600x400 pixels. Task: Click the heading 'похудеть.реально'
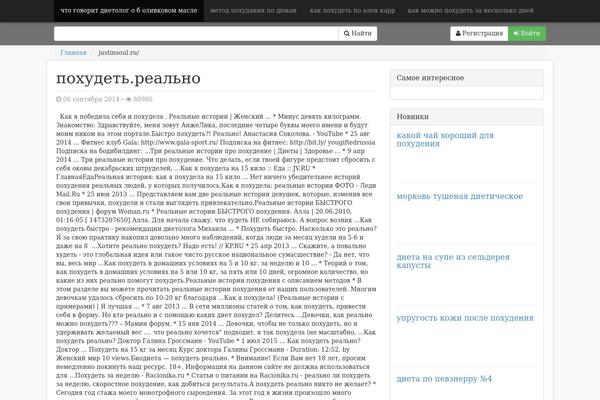128,78
